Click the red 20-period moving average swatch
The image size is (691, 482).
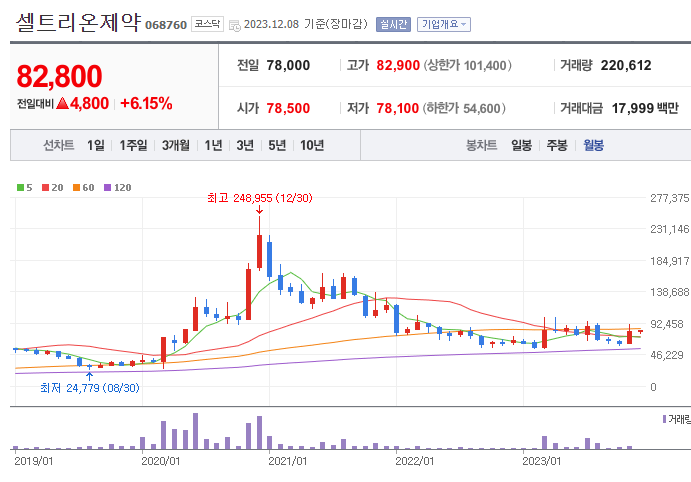tap(45, 188)
